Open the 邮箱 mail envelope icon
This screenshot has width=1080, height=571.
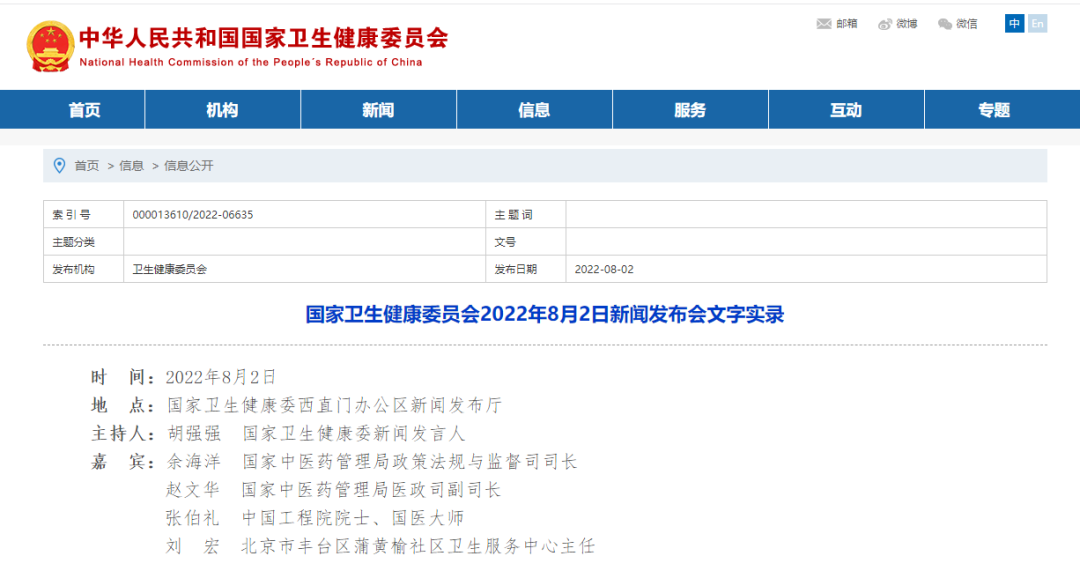[x=824, y=23]
